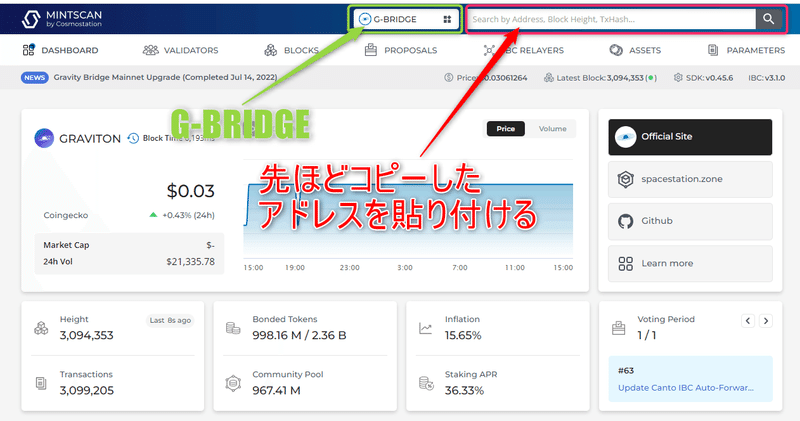Click the chain grid icon beside G-BRIDGE
800x421 pixels.
tap(447, 19)
